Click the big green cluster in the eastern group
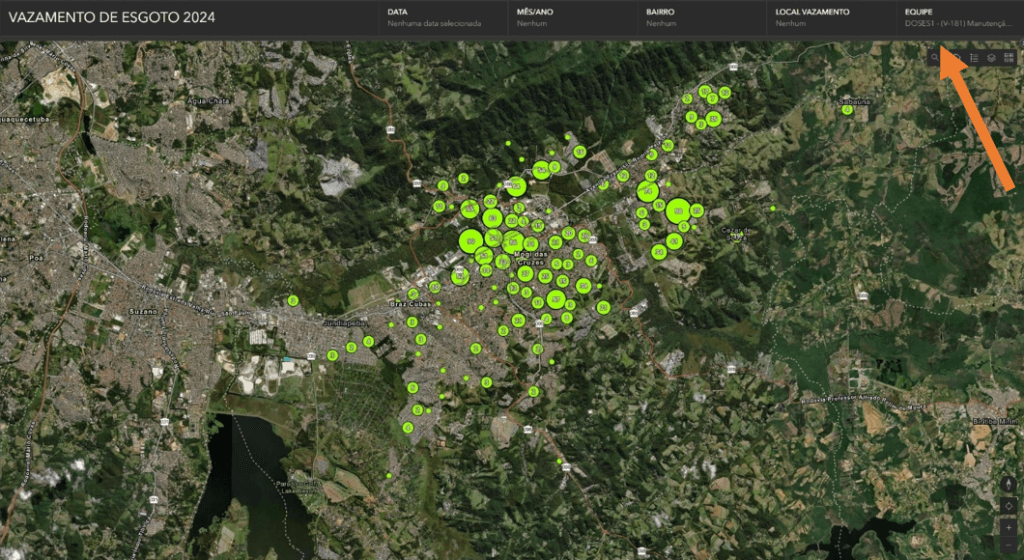Image resolution: width=1024 pixels, height=560 pixels. pos(677,210)
